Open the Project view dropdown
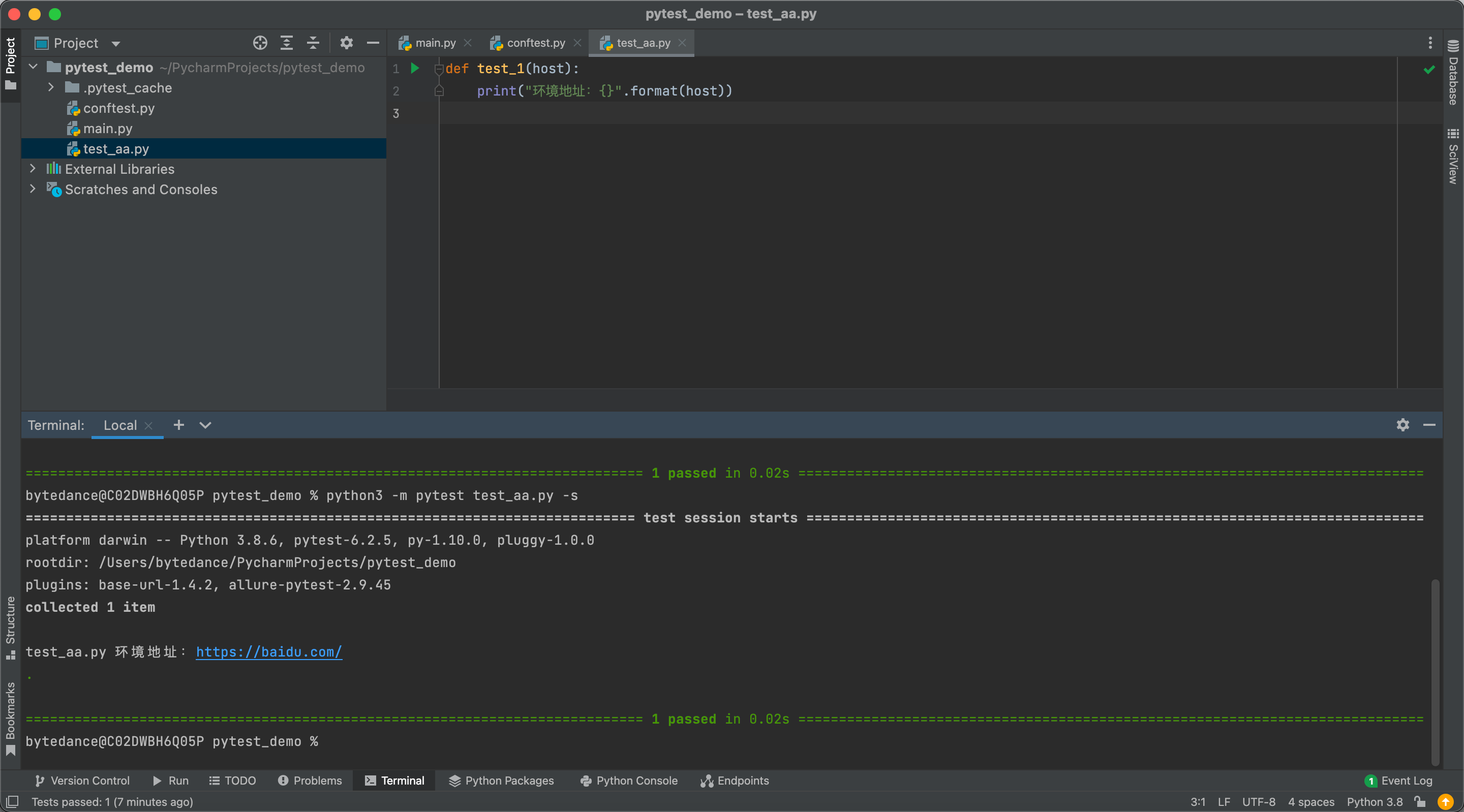Screen dimensions: 1464x812 (x=116, y=44)
